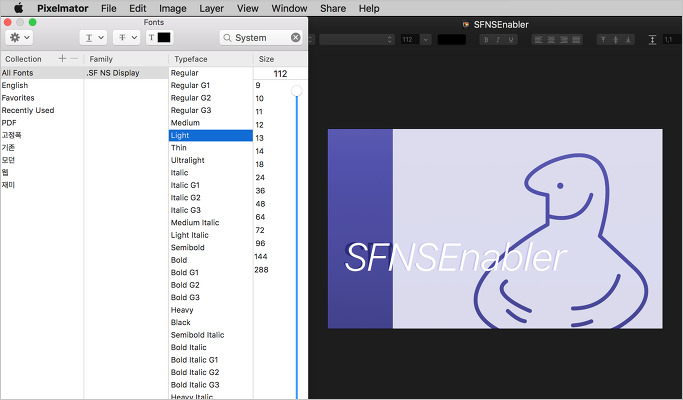
Task: Choose the Regular G1 typeface
Action: (211, 85)
